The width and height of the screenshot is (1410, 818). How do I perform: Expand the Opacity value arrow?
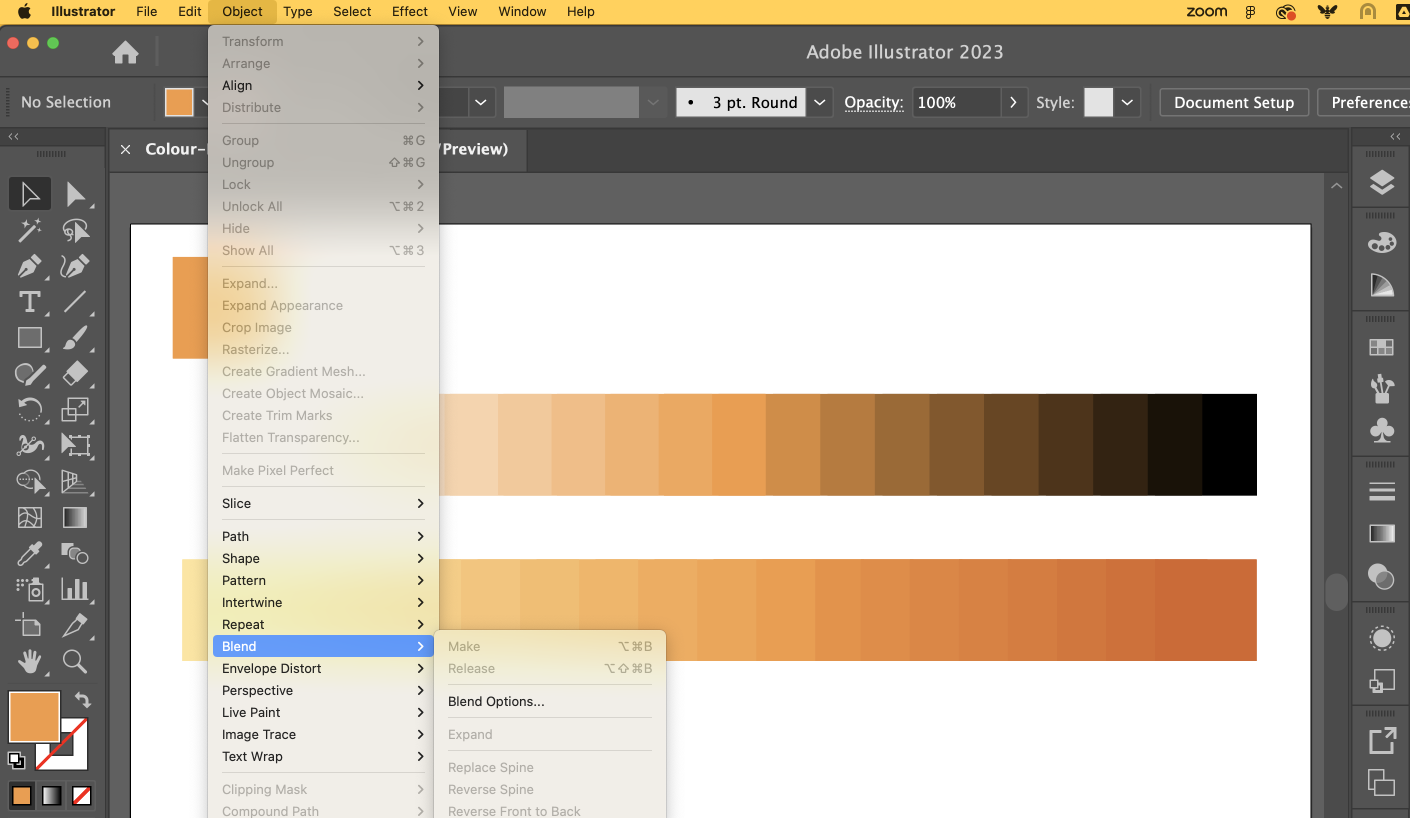[1014, 102]
